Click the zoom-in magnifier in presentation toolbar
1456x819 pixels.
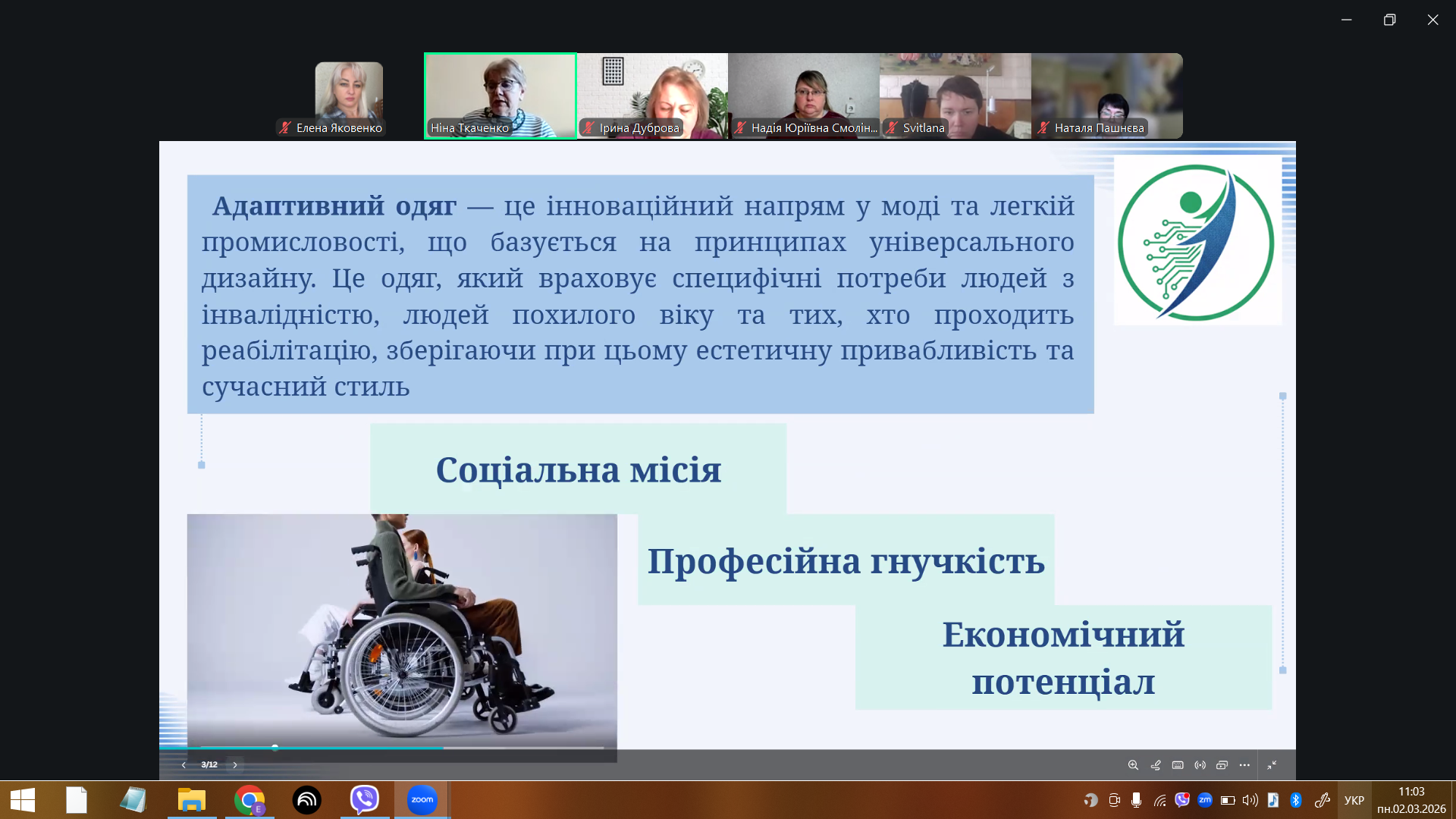(1133, 765)
